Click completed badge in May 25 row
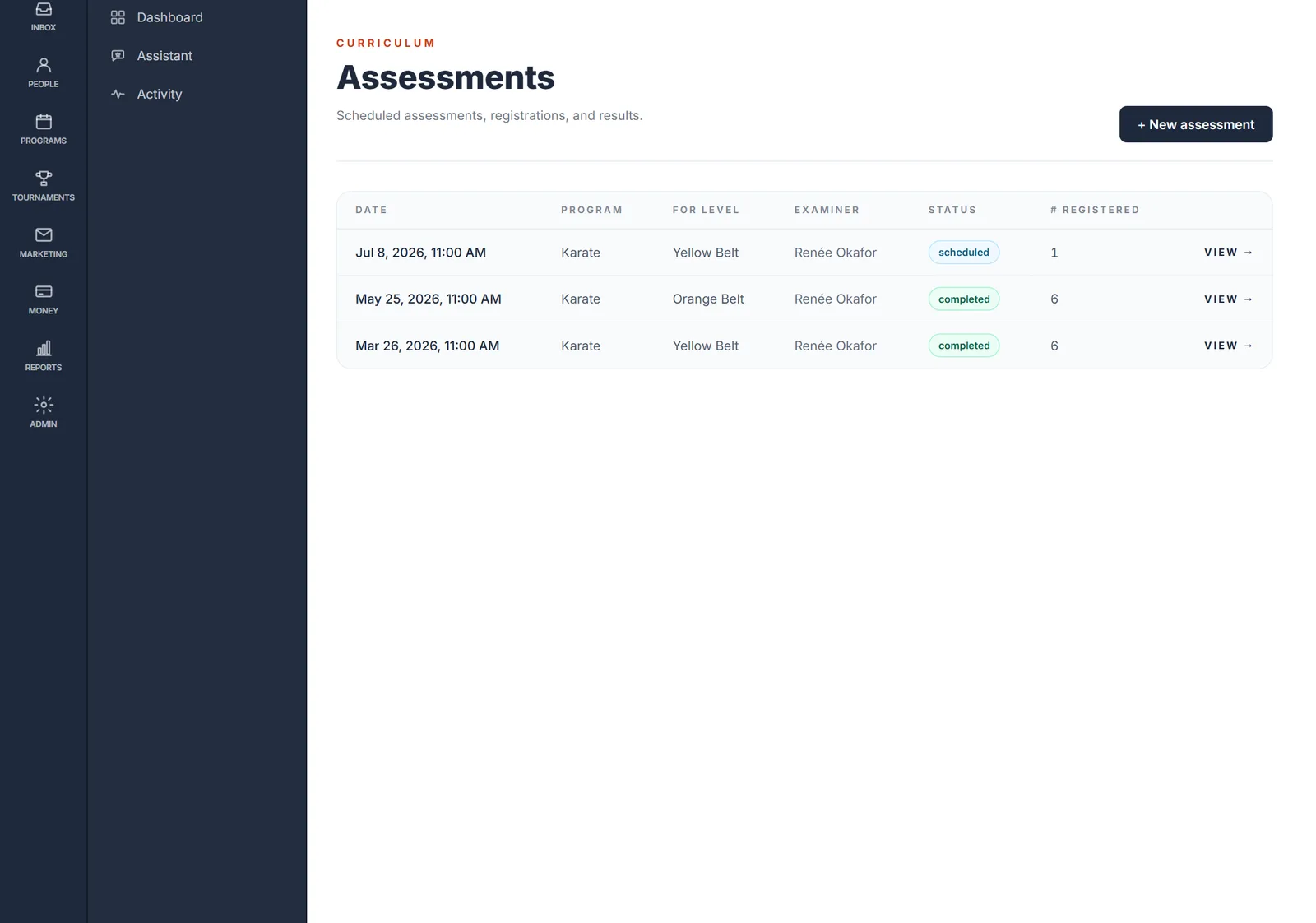Viewport: 1316px width, 923px height. coord(964,299)
